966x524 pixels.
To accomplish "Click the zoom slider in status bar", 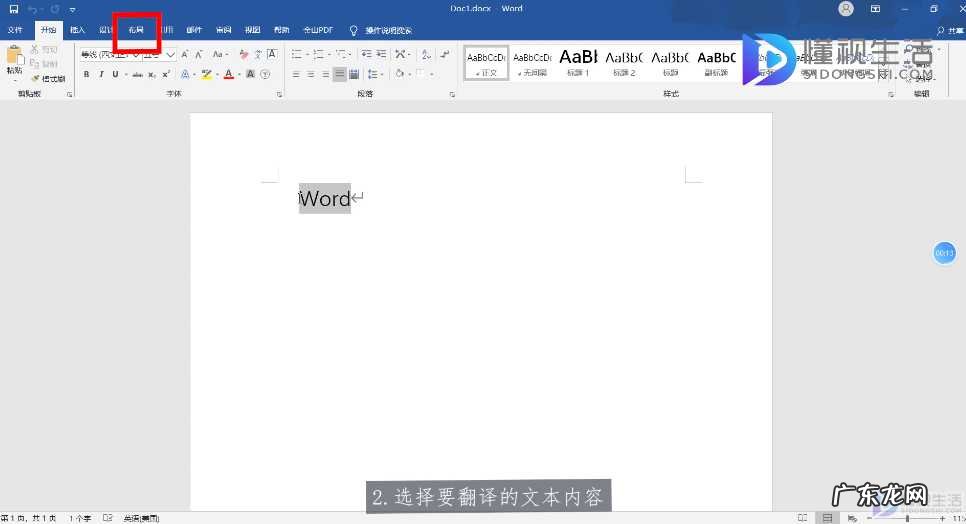I will click(x=907, y=518).
